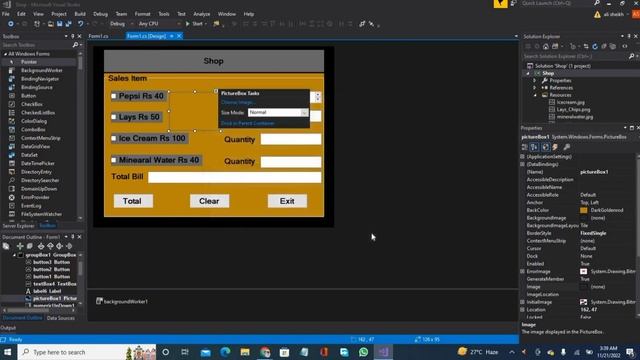
Task: Select backgroundWorker1 in the component tray
Action: [122, 302]
